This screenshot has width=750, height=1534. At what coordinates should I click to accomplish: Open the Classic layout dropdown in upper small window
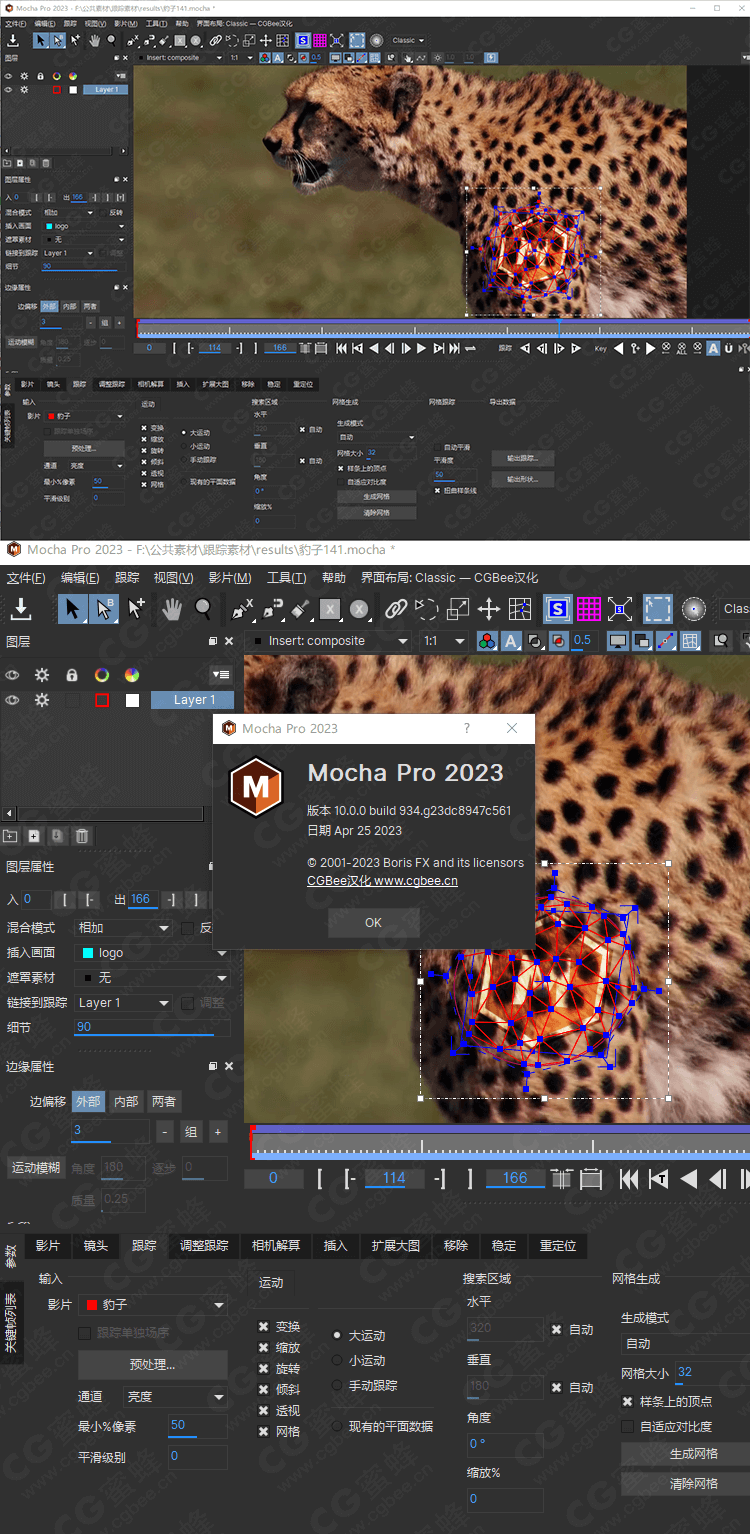(408, 41)
